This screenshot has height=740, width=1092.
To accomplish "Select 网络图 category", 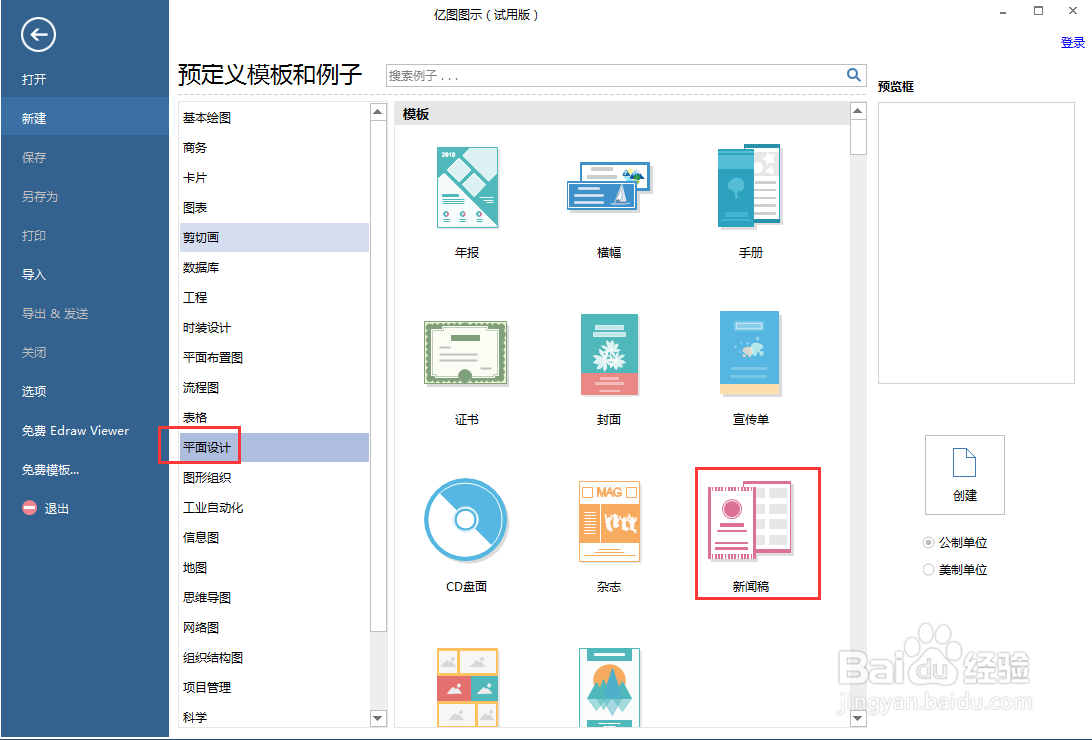I will point(274,627).
